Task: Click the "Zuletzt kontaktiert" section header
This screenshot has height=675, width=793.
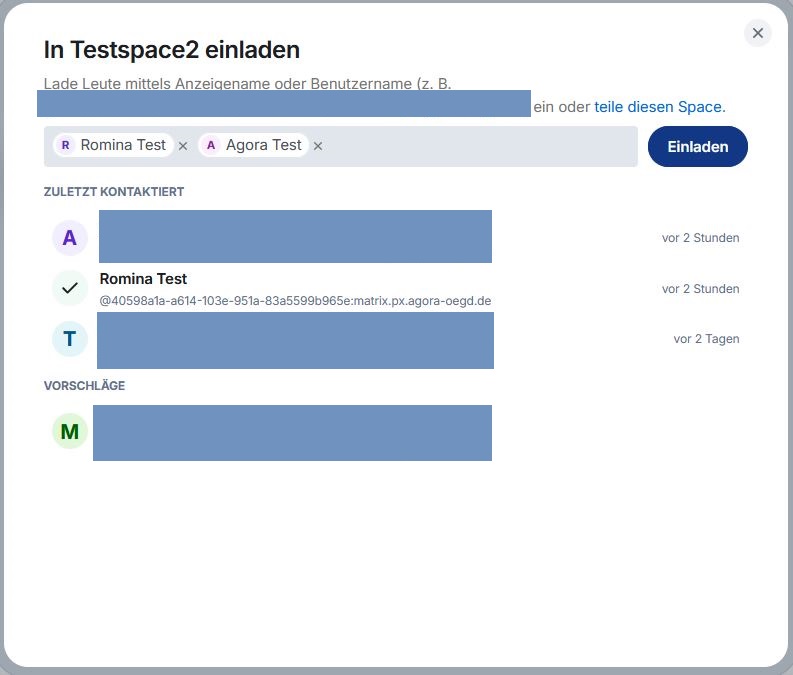Action: [x=114, y=191]
